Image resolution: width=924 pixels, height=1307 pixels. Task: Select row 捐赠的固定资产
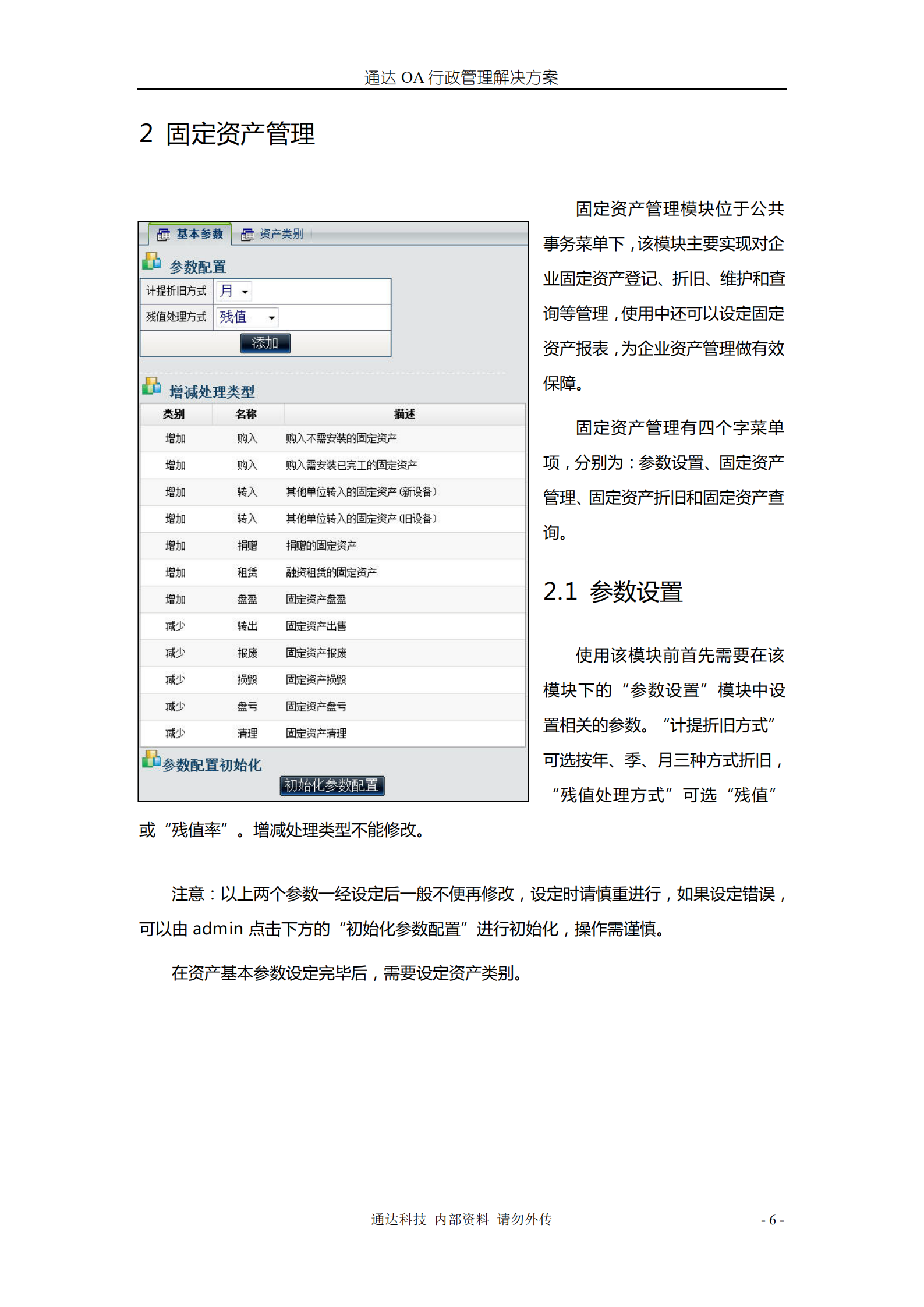(332, 546)
